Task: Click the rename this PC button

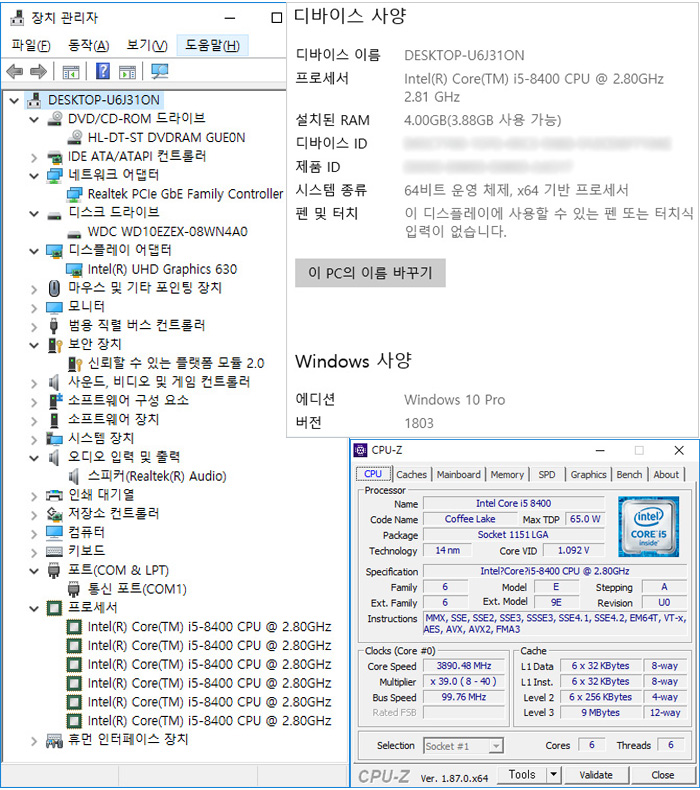Action: (x=370, y=273)
